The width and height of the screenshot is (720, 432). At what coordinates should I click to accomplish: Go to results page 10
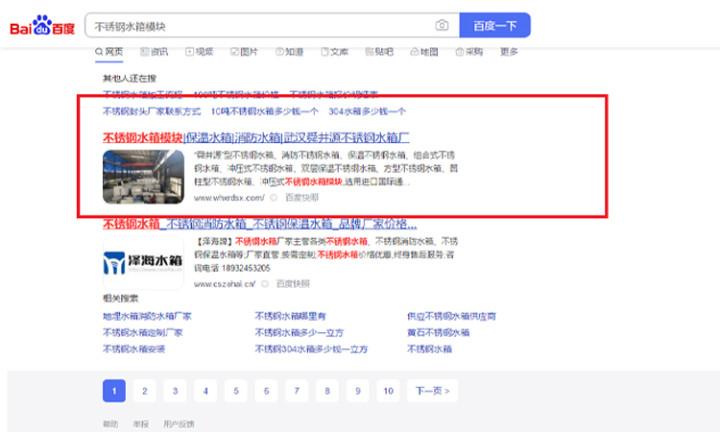pyautogui.click(x=388, y=391)
